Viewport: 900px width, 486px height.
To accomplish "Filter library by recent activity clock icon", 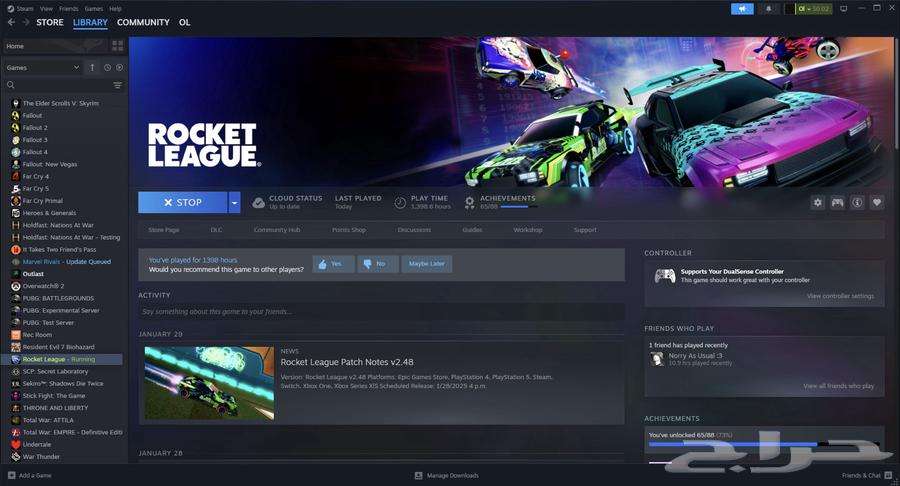I will [107, 67].
